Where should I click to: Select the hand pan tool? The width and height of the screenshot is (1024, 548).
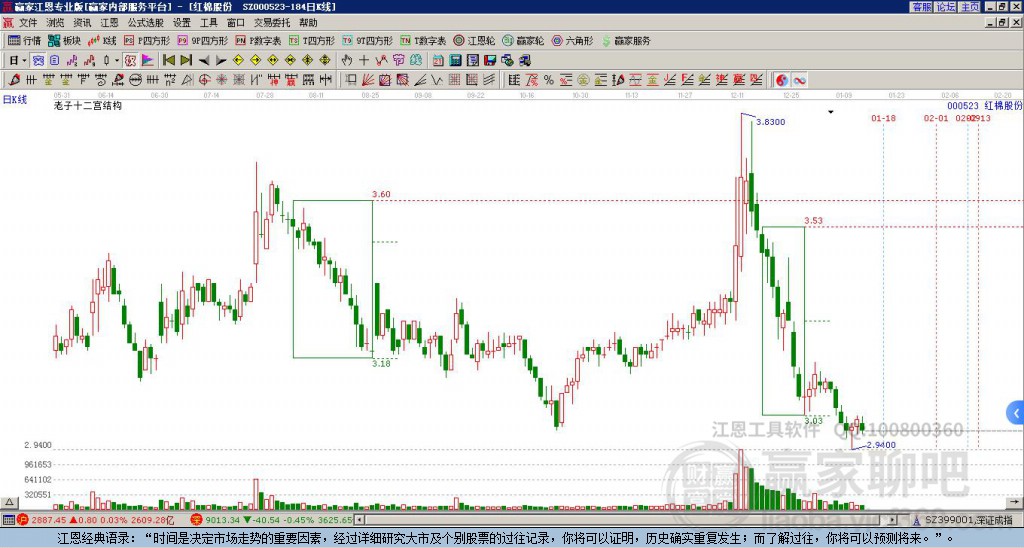click(346, 60)
